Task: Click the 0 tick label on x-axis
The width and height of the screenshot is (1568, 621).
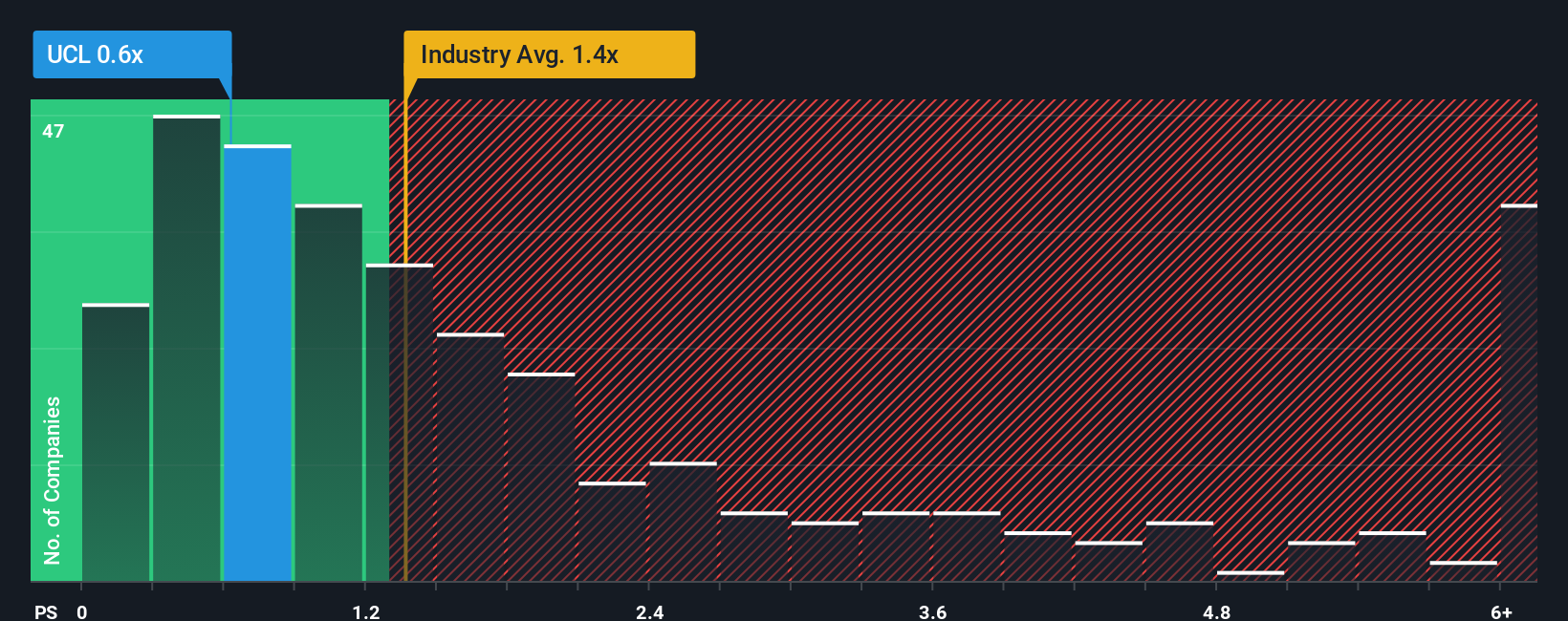Action: point(82,611)
